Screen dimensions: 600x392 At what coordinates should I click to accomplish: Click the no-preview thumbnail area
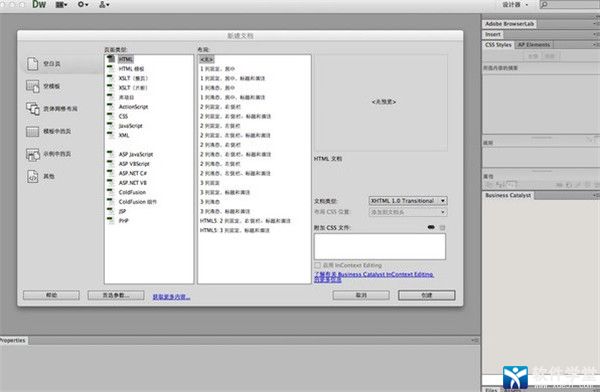pos(381,103)
